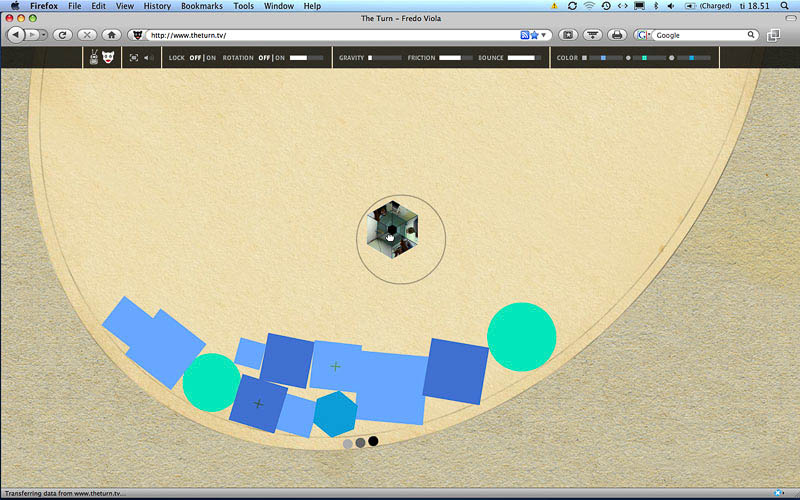Adjust the square shape COLOR slider
Screen dimensions: 800x500
tap(606, 58)
